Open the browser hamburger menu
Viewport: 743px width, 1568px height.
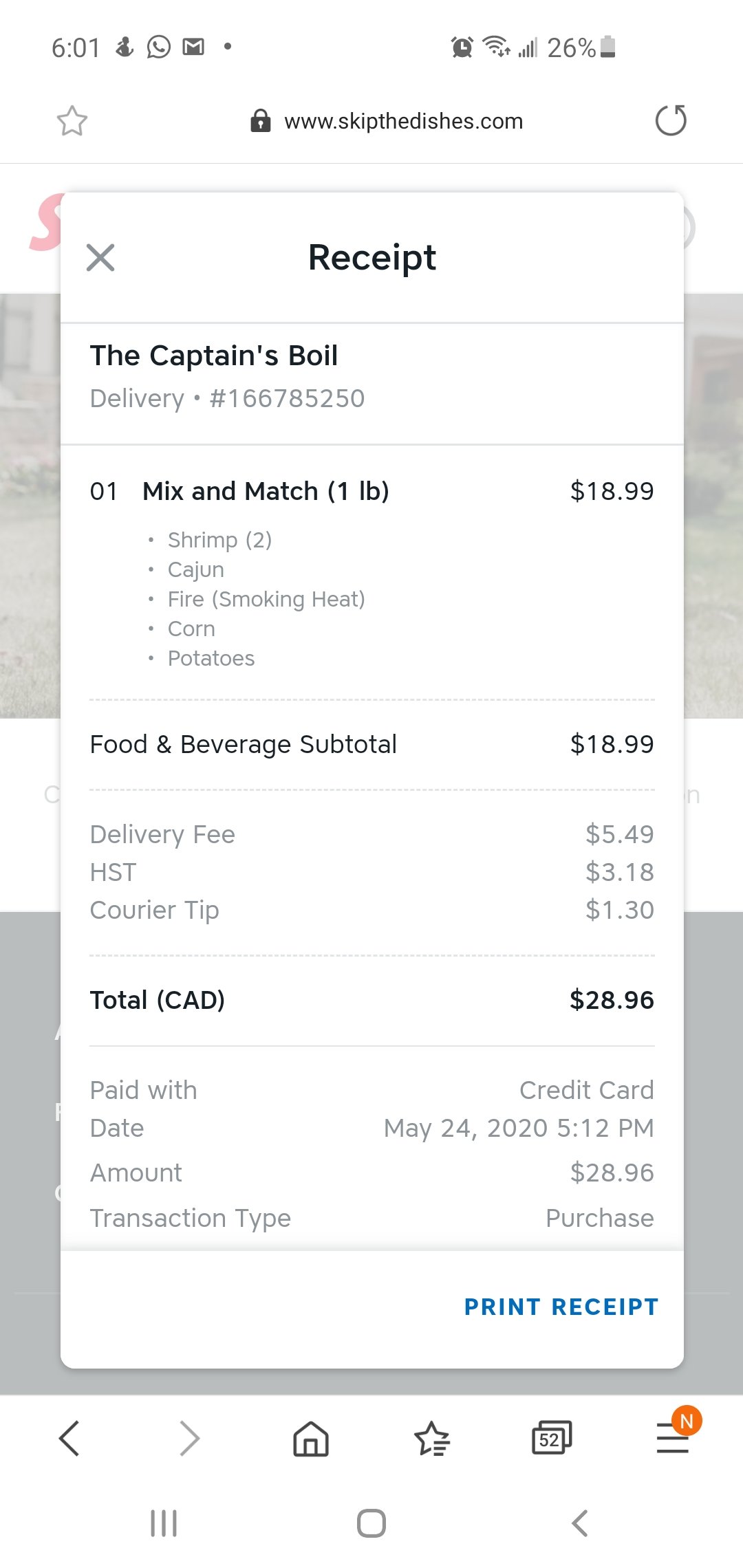pyautogui.click(x=672, y=1438)
